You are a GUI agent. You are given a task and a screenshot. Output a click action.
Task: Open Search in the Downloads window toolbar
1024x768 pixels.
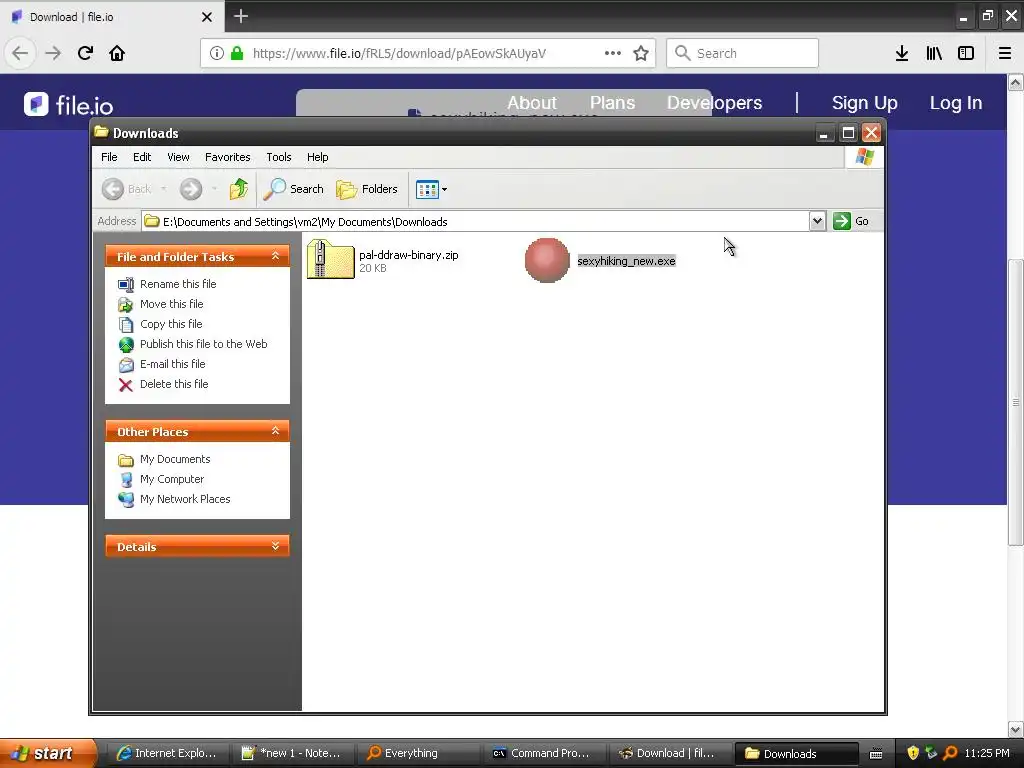coord(293,189)
